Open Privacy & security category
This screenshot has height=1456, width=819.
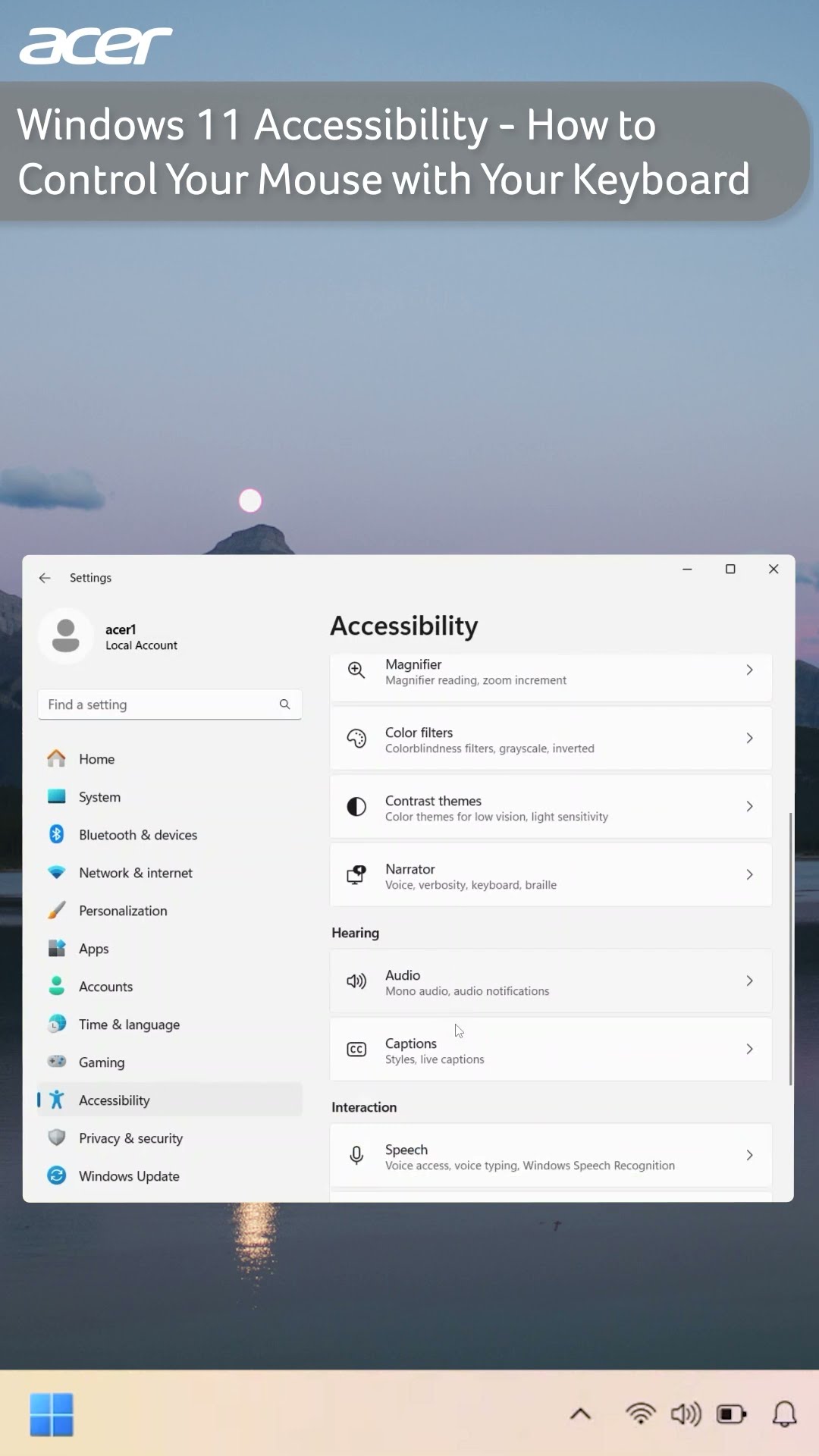click(x=170, y=1137)
